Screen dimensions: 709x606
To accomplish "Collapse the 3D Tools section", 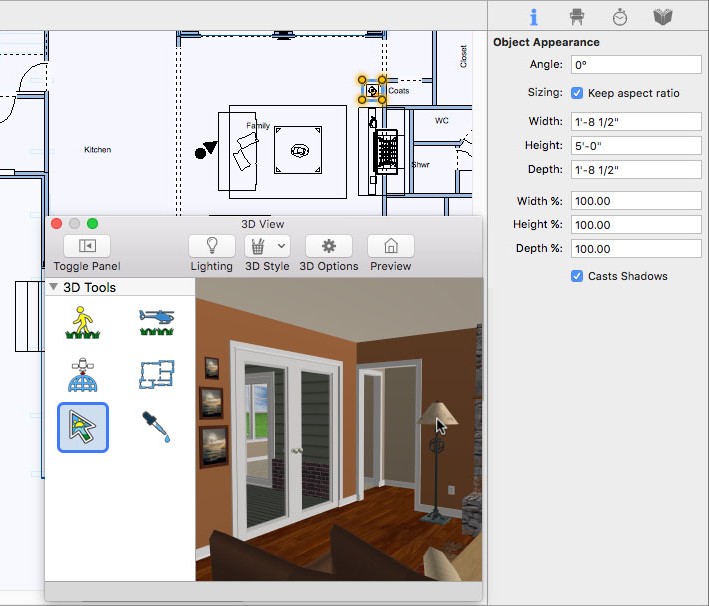I will 53,288.
